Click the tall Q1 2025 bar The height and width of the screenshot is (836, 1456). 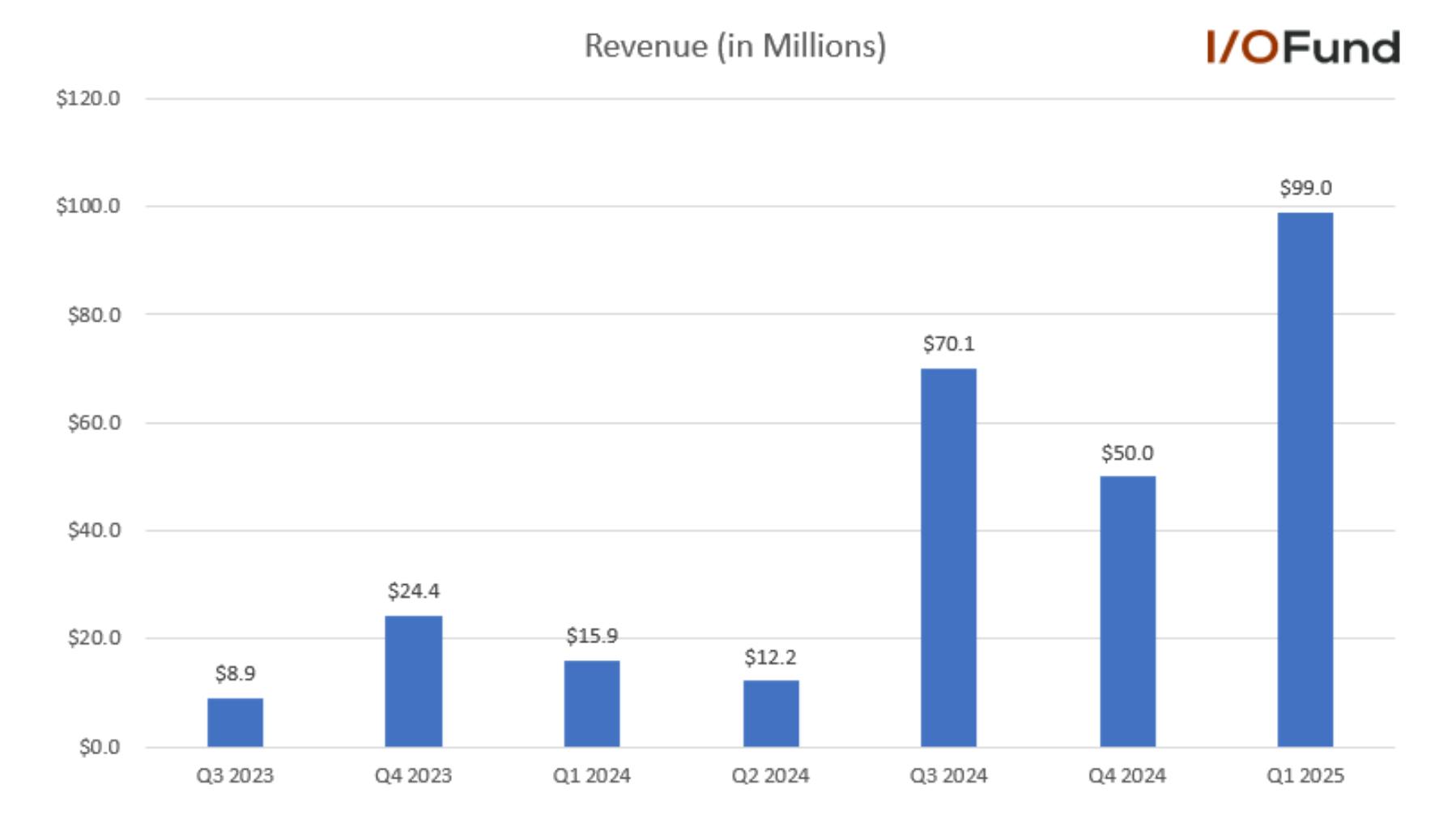(x=1305, y=480)
